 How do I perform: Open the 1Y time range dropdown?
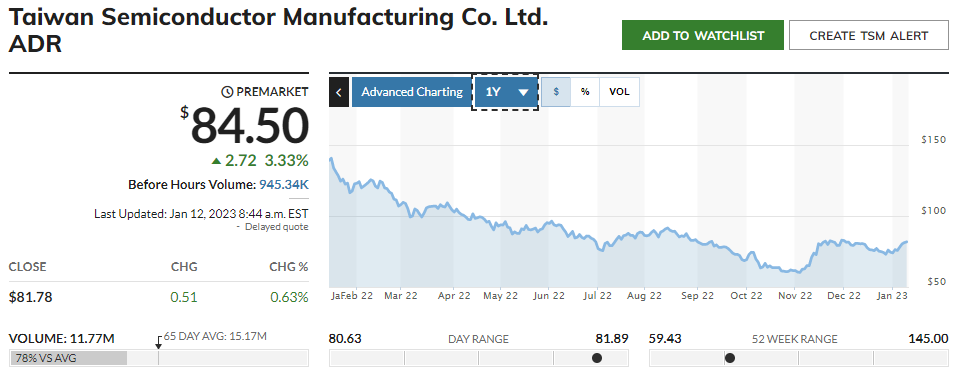click(x=506, y=92)
